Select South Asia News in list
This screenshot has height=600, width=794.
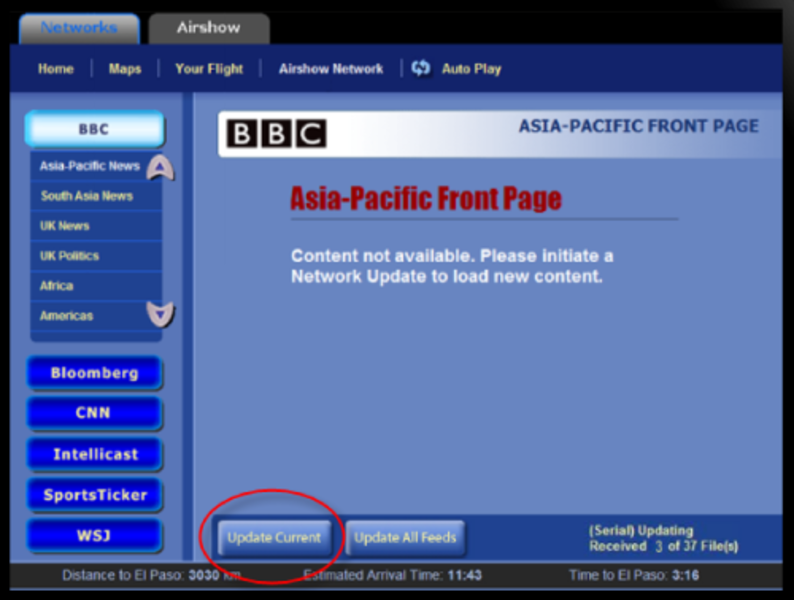click(x=87, y=196)
